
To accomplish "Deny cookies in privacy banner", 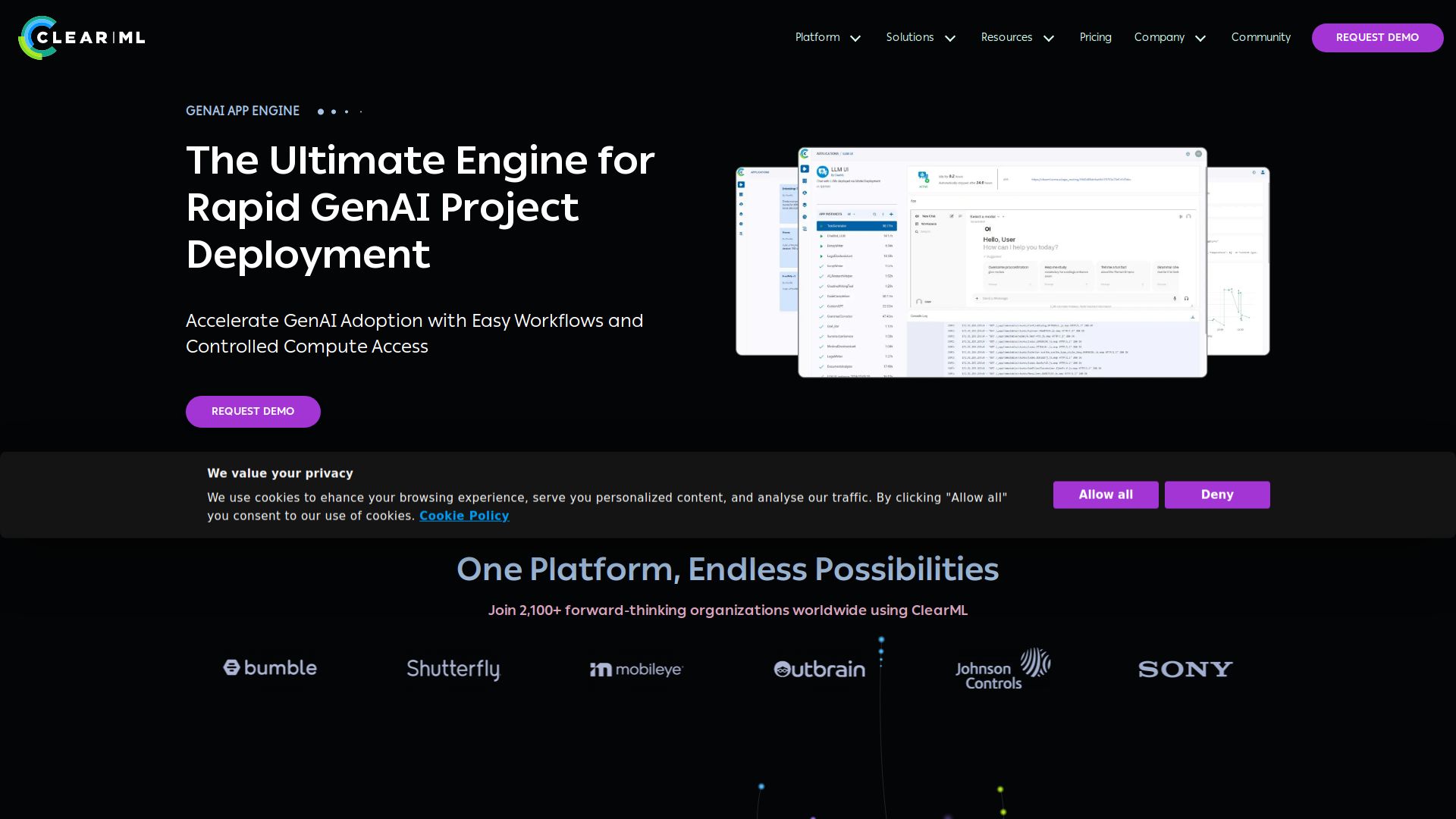I will coord(1216,494).
